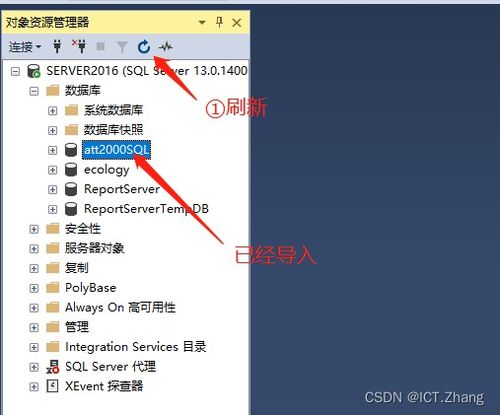The height and width of the screenshot is (415, 500).
Task: Click the Disconnect plug icon with red X
Action: click(x=79, y=46)
